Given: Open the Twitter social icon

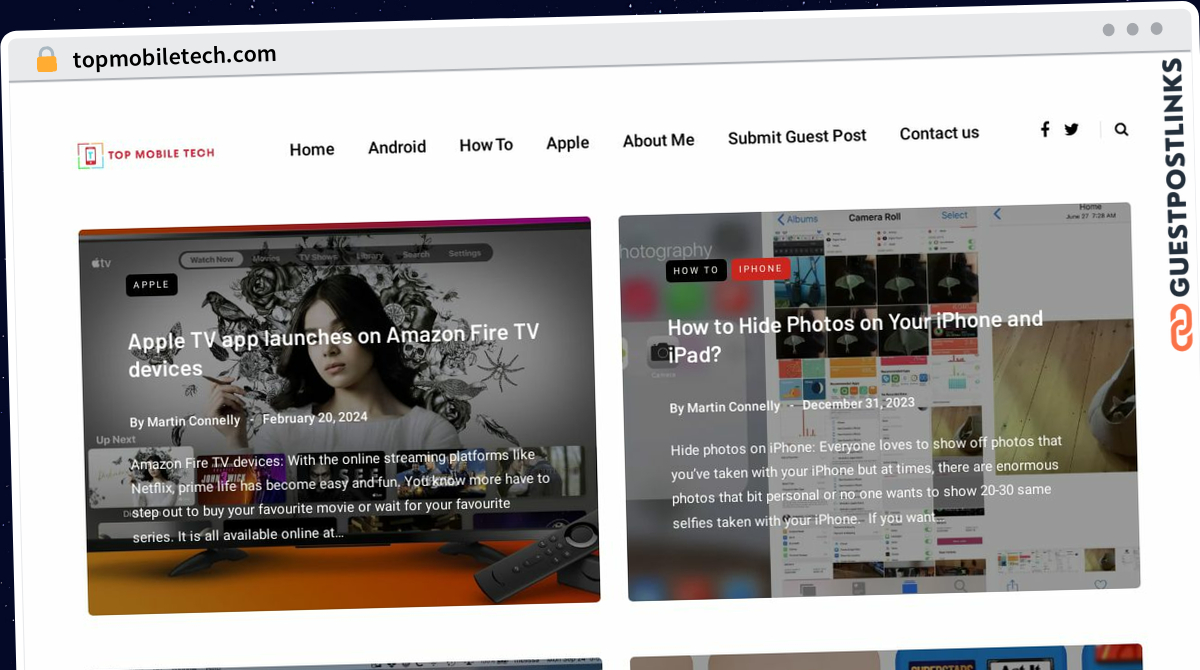Looking at the screenshot, I should click(x=1072, y=129).
